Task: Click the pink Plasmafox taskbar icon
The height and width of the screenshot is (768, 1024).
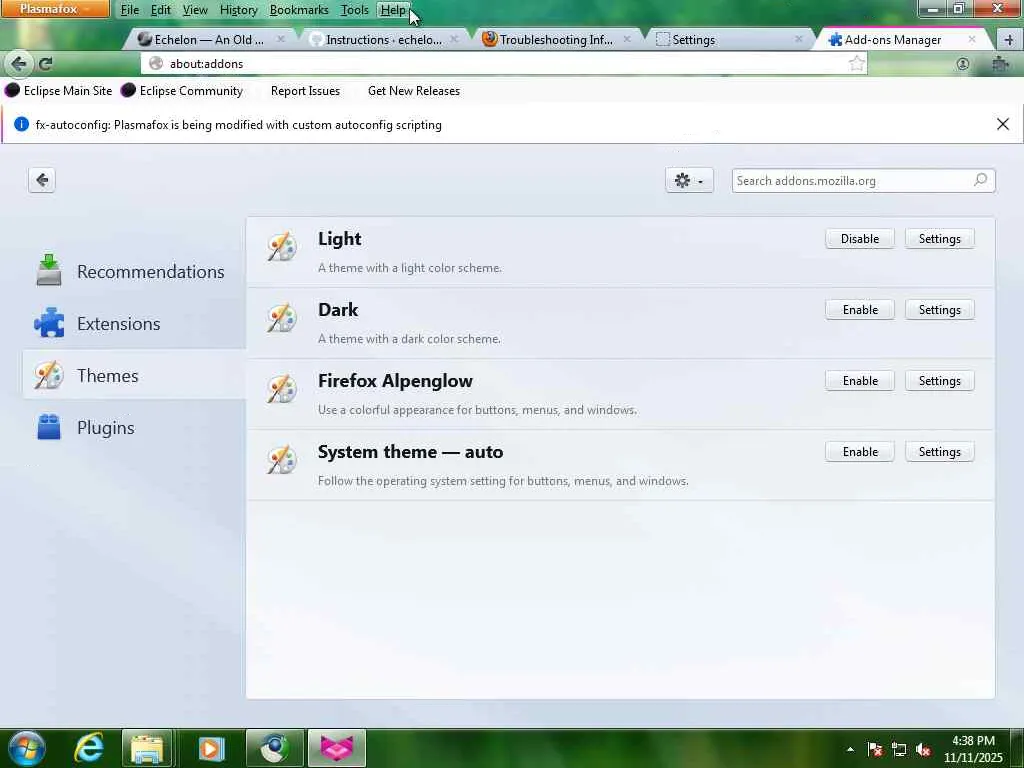Action: pyautogui.click(x=337, y=748)
